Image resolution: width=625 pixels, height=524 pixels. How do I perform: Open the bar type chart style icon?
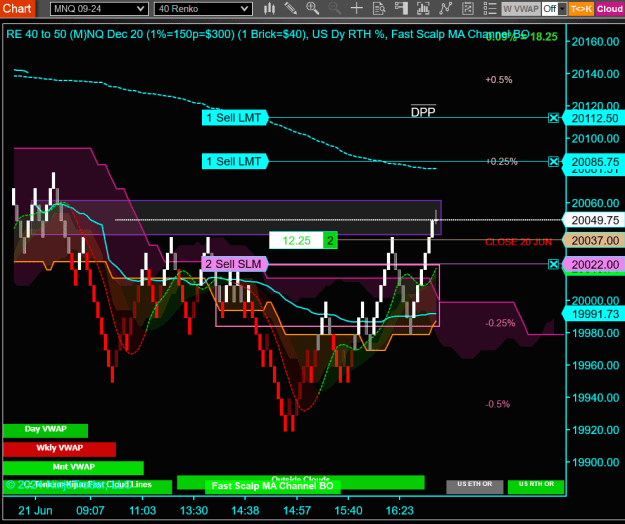[x=270, y=8]
